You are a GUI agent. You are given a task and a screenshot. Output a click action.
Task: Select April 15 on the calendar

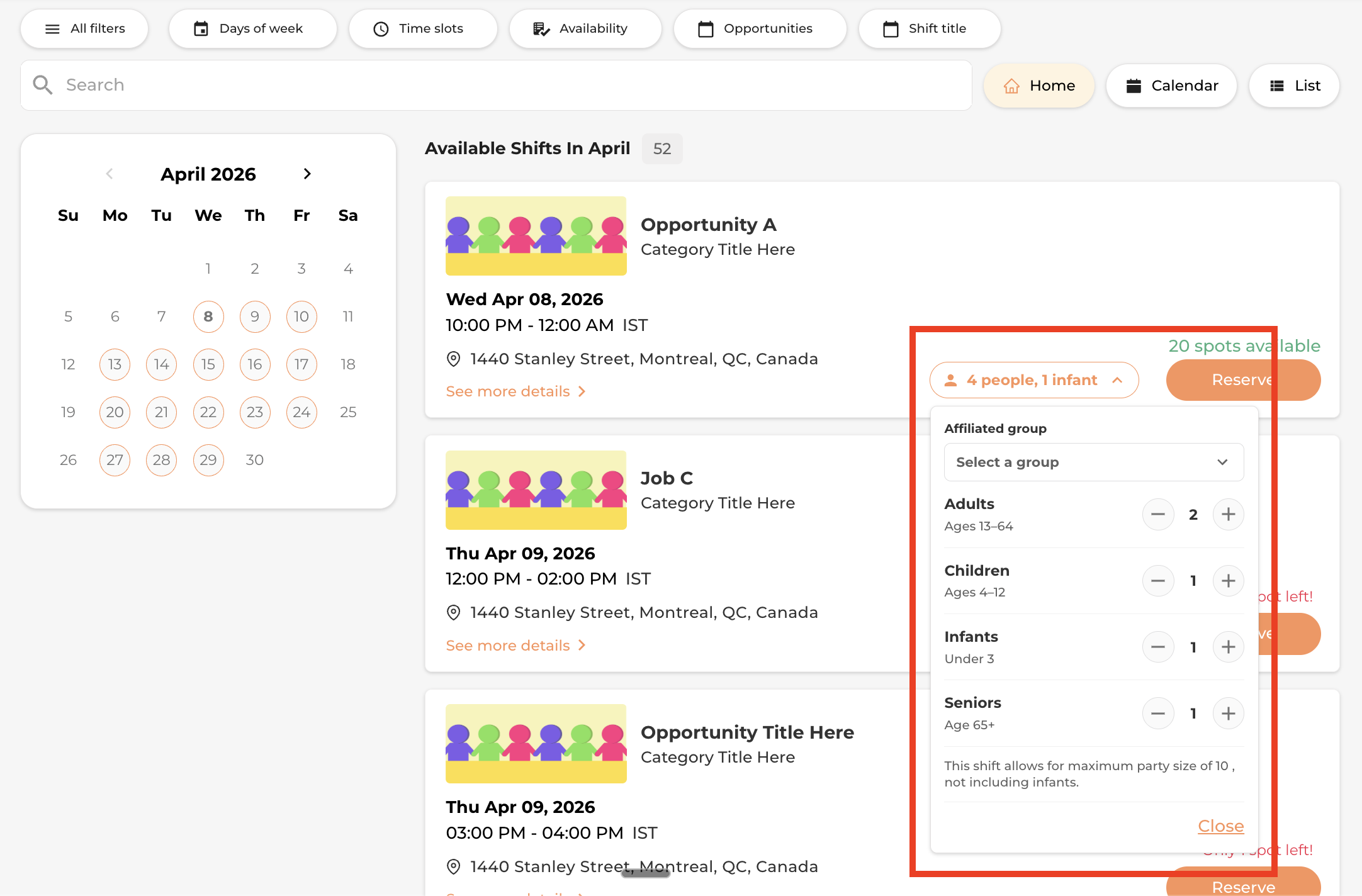click(208, 364)
